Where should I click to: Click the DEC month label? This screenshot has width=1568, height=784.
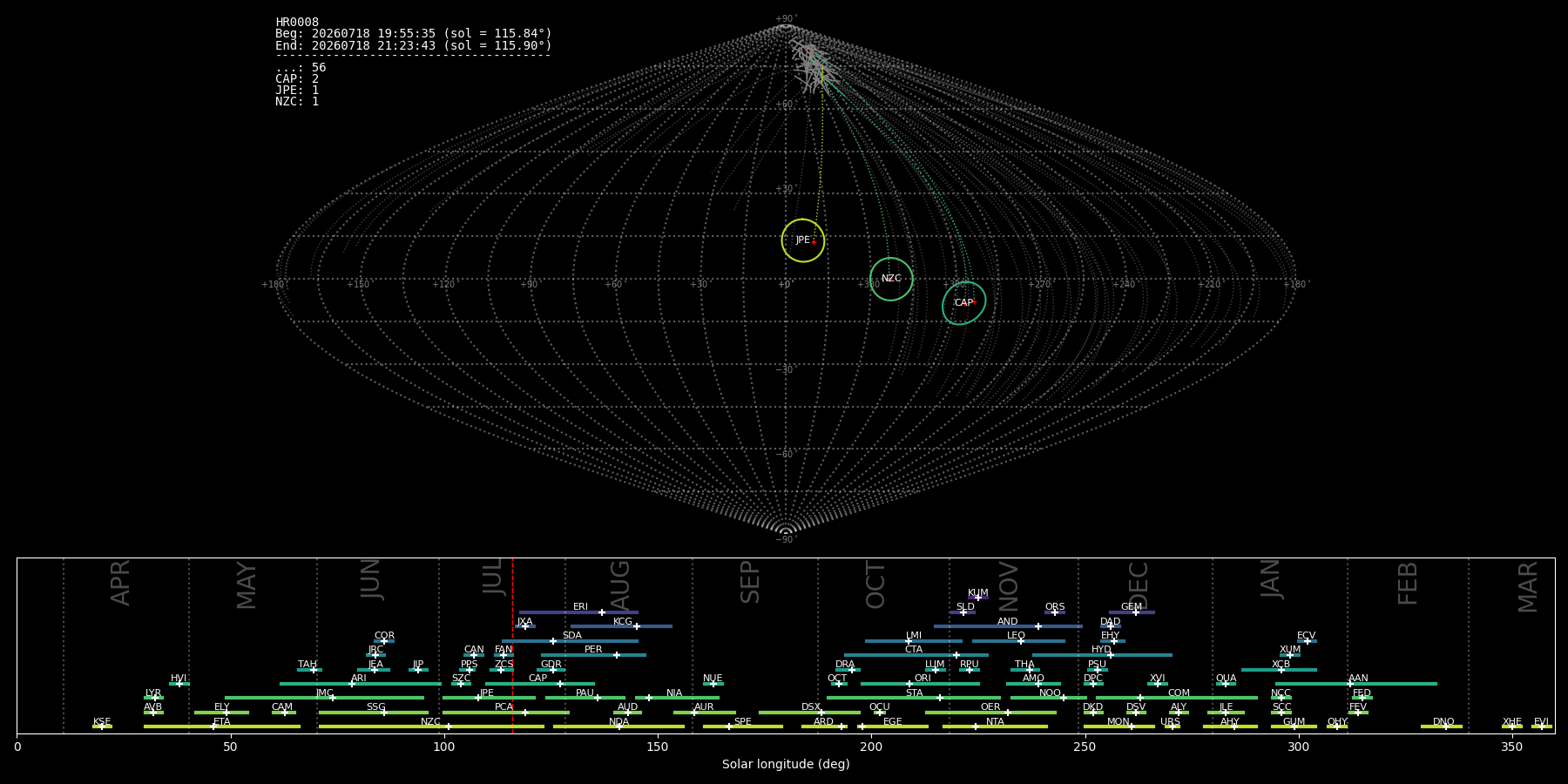1139,585
